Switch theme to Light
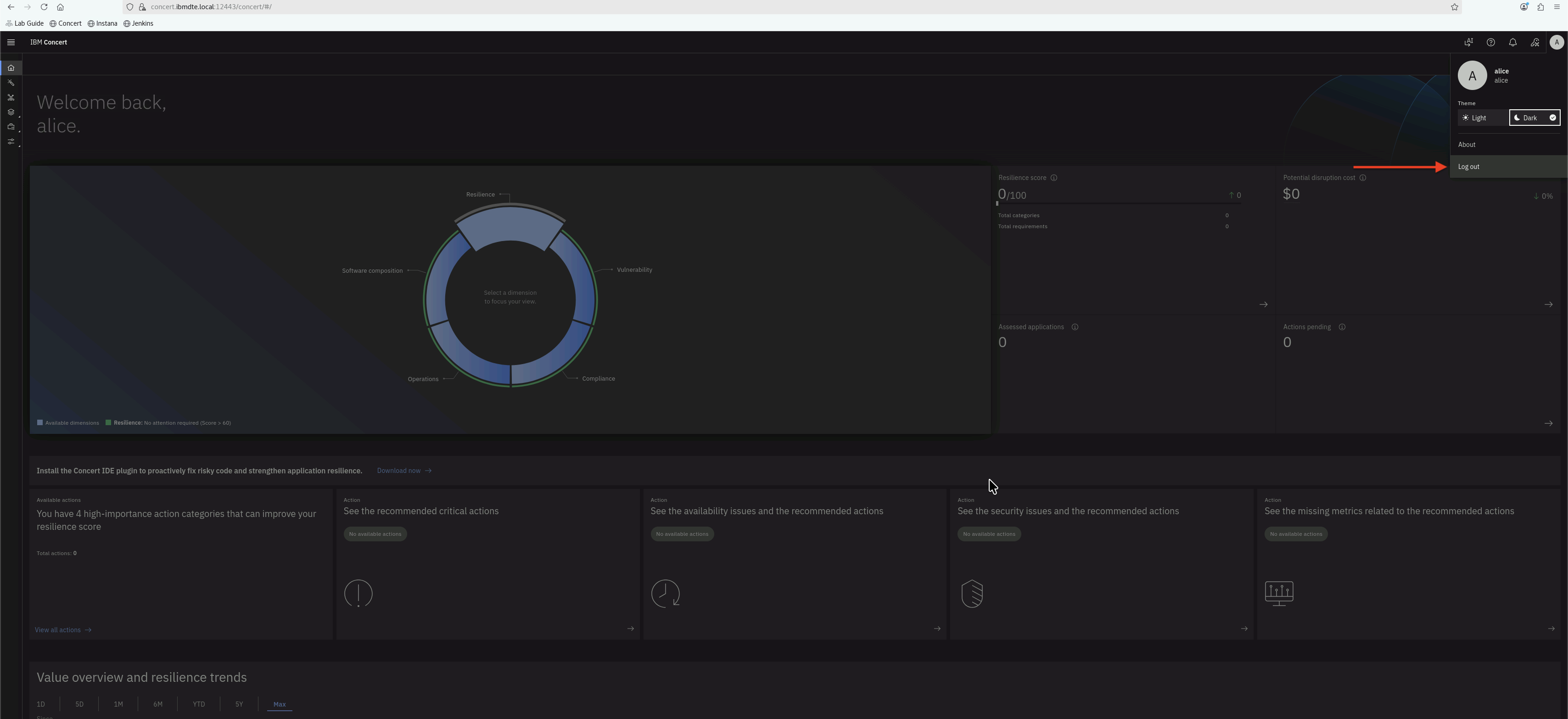Viewport: 1568px width, 719px height. (1483, 118)
